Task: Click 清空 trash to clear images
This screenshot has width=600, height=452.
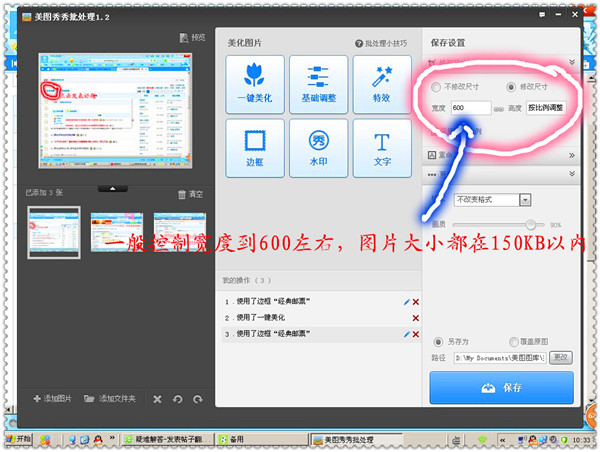Action: (190, 194)
